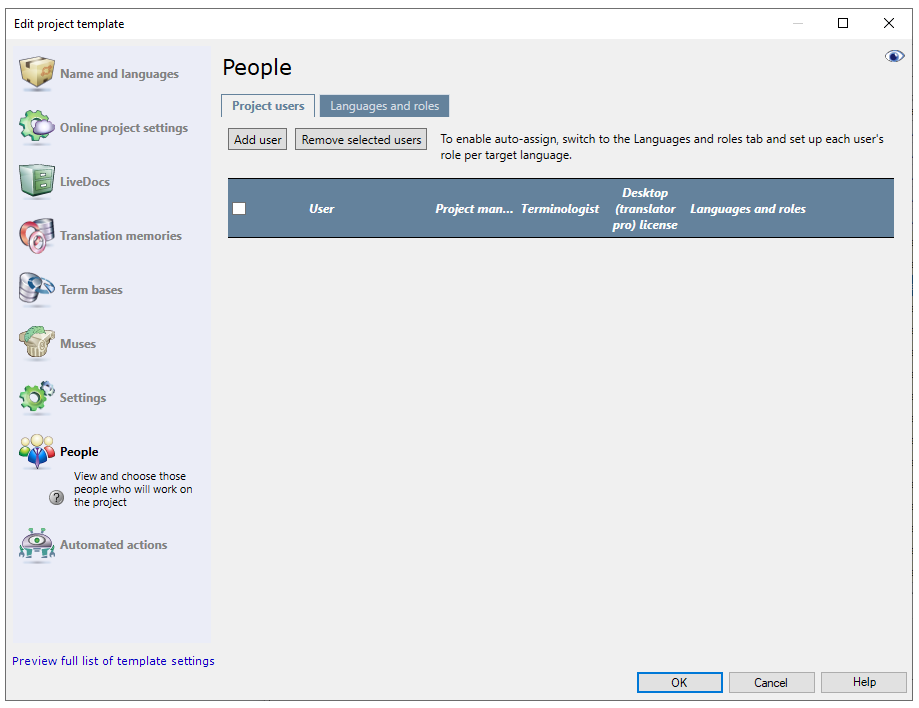The width and height of the screenshot is (919, 708).
Task: Select the Muses icon in sidebar
Action: pos(37,343)
